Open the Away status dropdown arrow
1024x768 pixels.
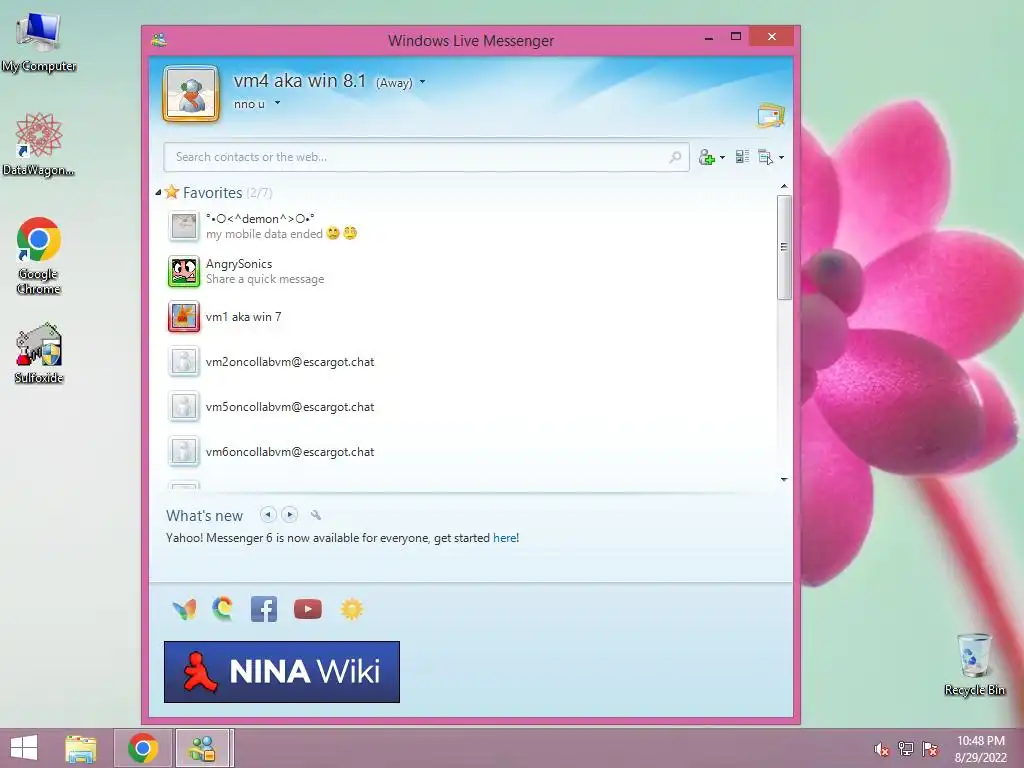[423, 82]
